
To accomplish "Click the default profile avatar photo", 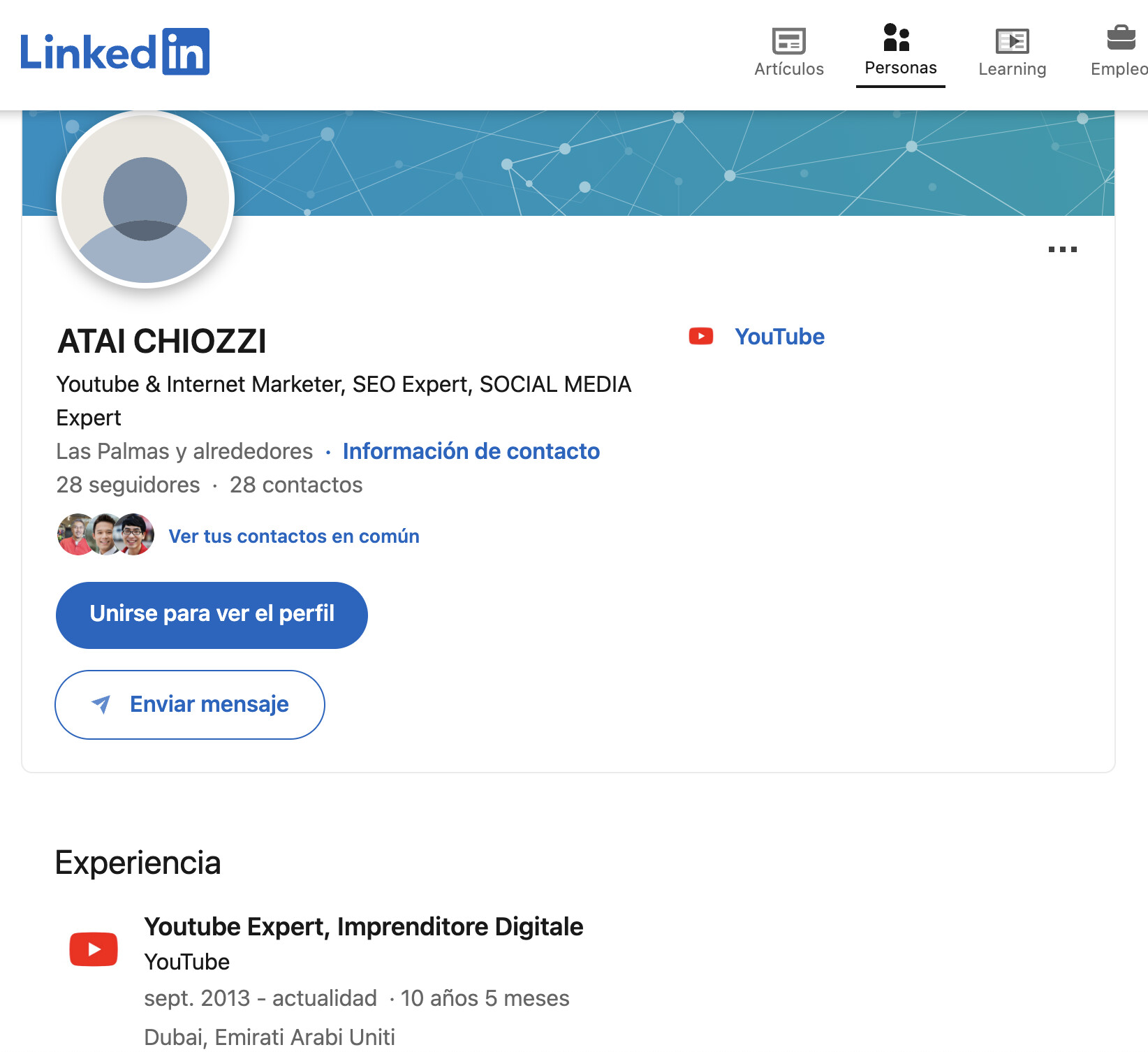I will click(145, 200).
